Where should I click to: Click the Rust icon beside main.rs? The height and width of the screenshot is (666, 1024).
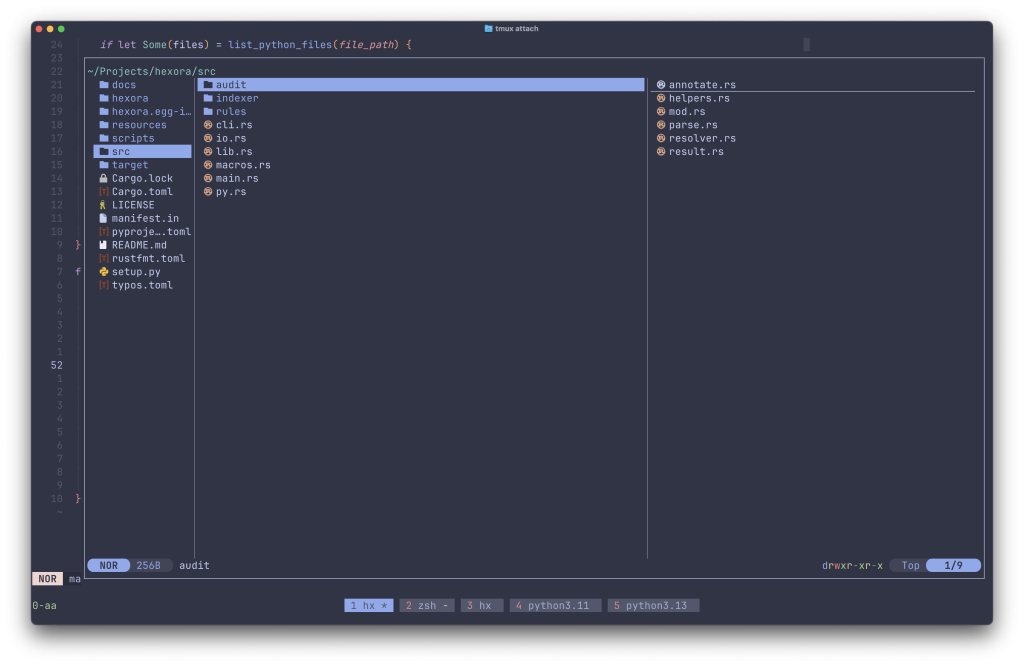pyautogui.click(x=208, y=178)
